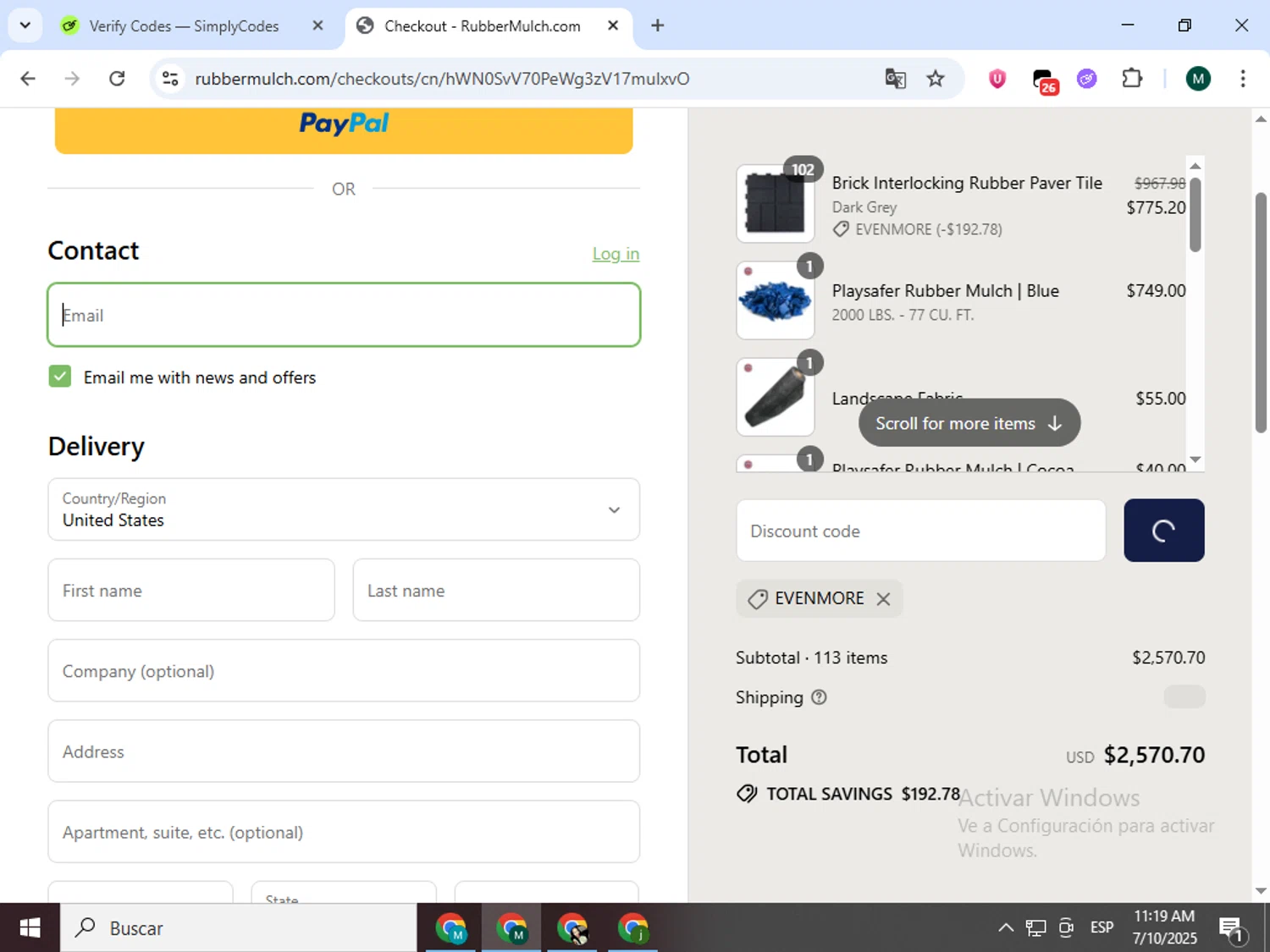Click the address bar URL
Screen dimensions: 1270x952
pos(442,79)
